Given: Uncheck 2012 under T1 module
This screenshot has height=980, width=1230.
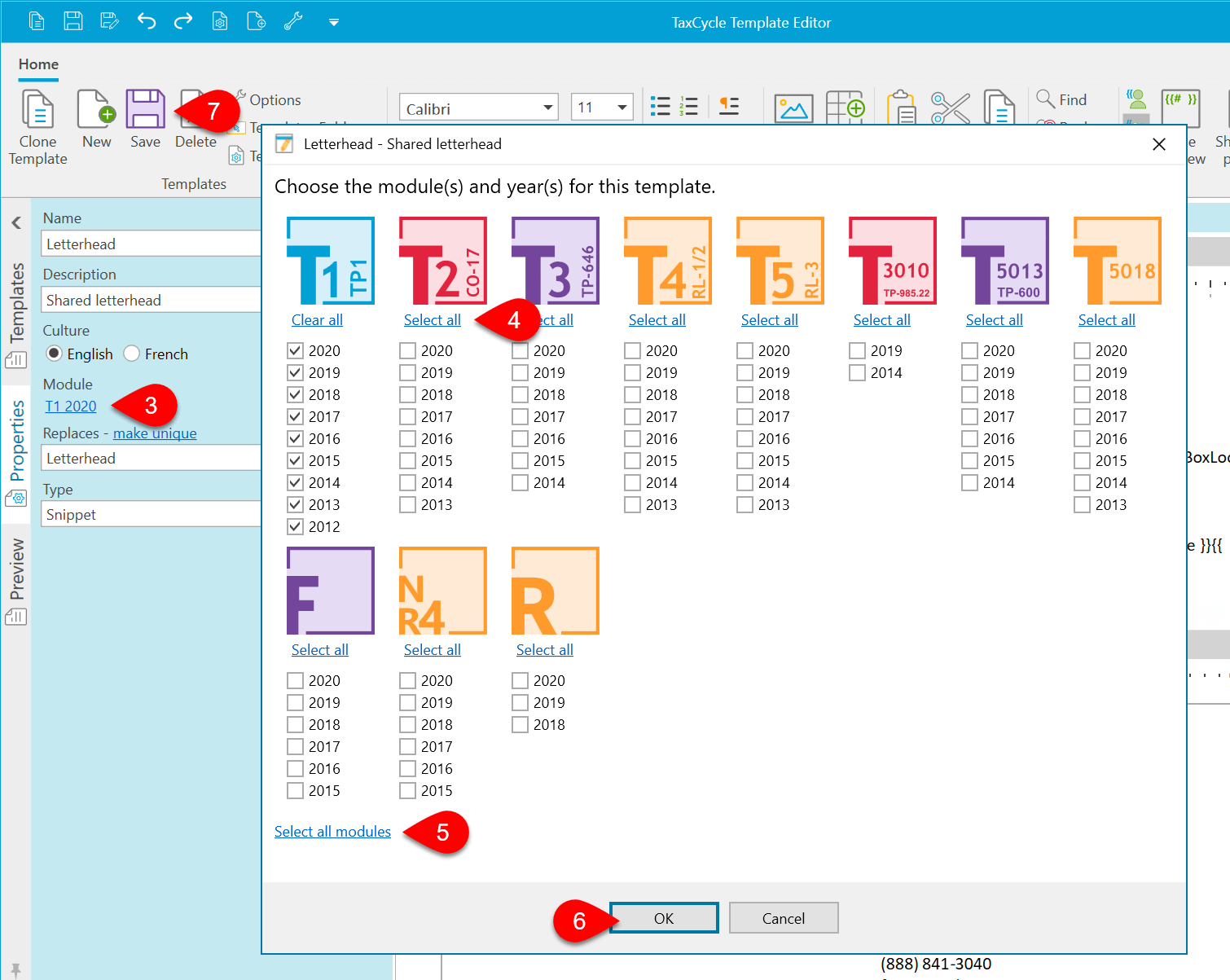Looking at the screenshot, I should tap(296, 527).
